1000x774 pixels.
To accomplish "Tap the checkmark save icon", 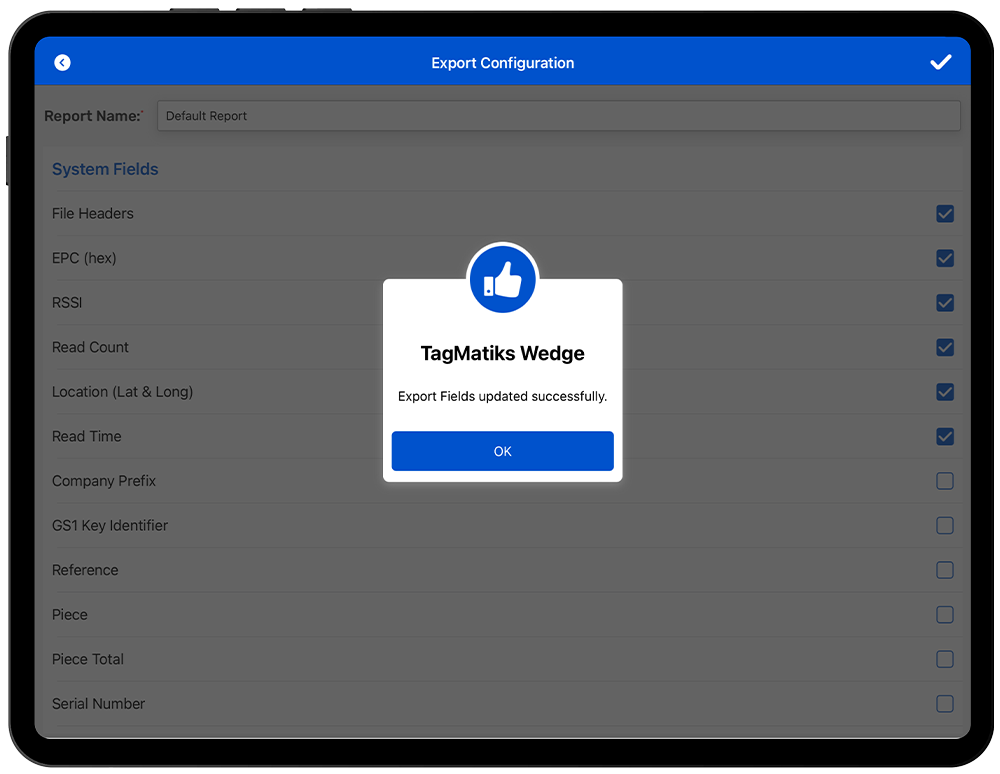I will pyautogui.click(x=940, y=63).
